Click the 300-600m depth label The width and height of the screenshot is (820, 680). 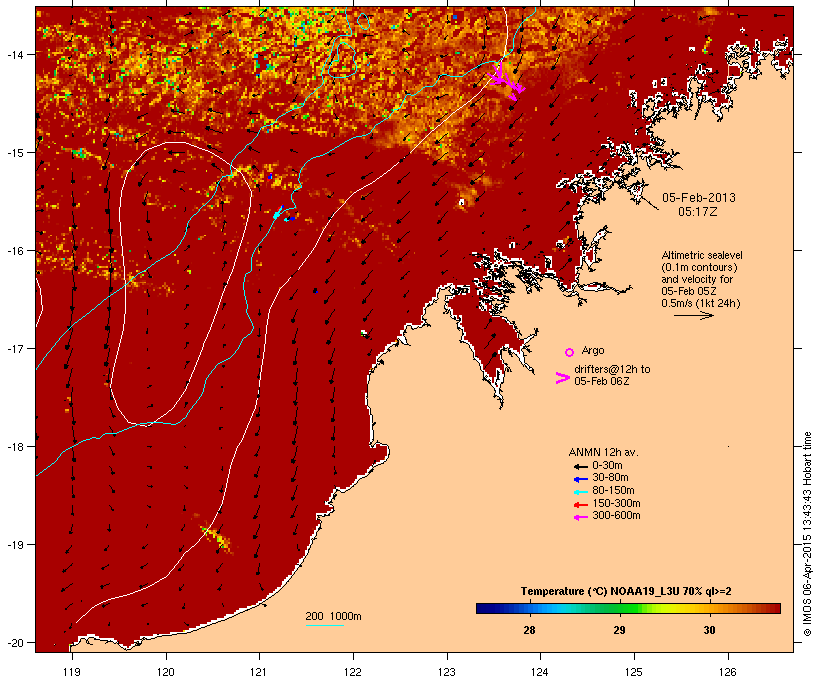(x=616, y=516)
